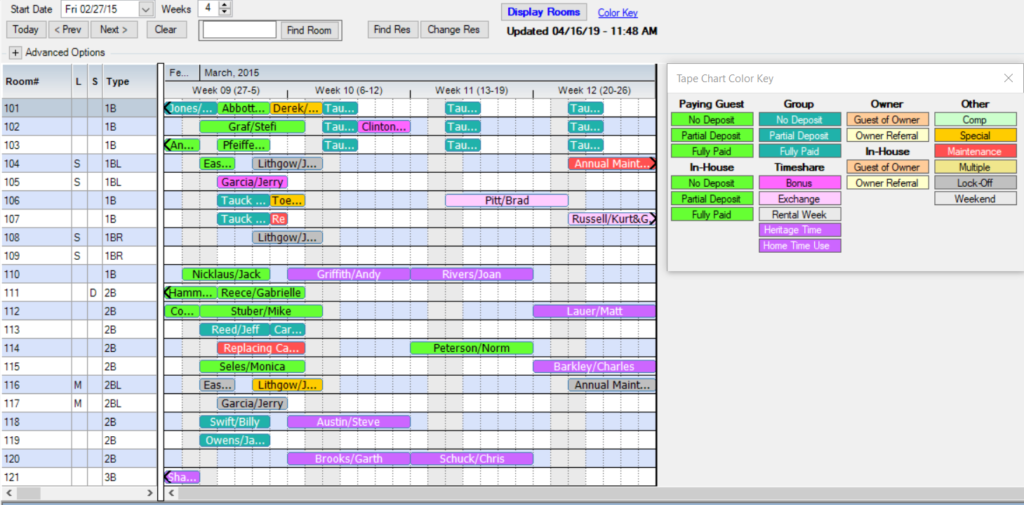Click the Today button
The width and height of the screenshot is (1024, 505).
coord(26,30)
